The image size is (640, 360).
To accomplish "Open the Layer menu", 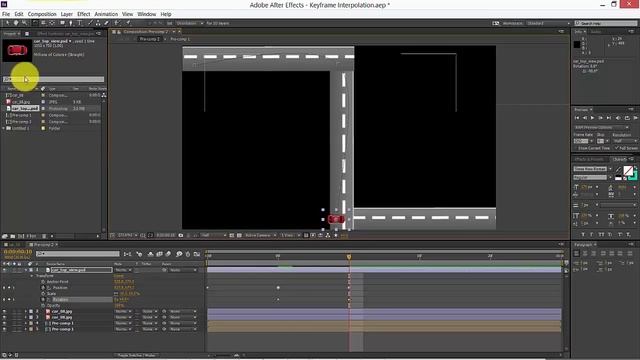I will [67, 14].
